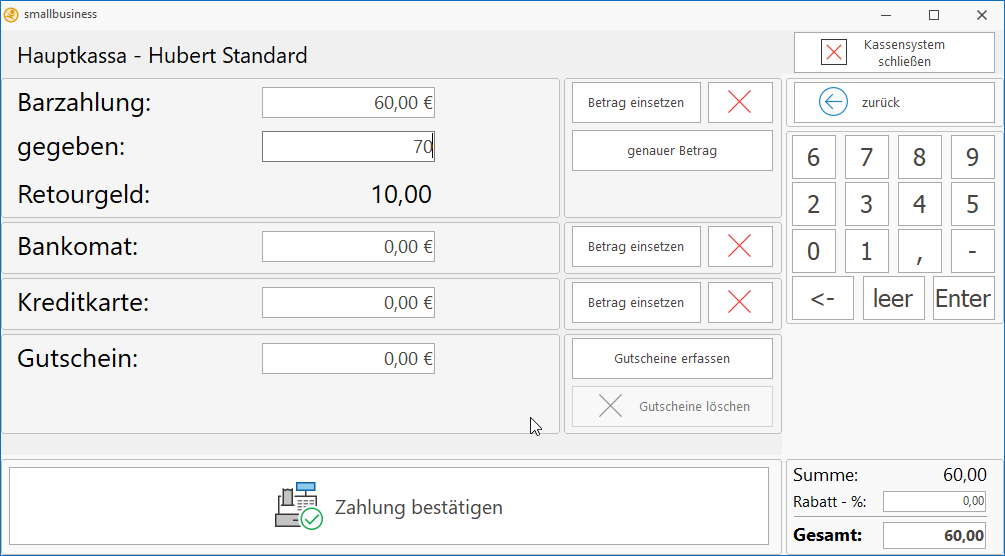Click Betrag einsetzen for Kreditkarte
The image size is (1005, 556).
point(636,302)
